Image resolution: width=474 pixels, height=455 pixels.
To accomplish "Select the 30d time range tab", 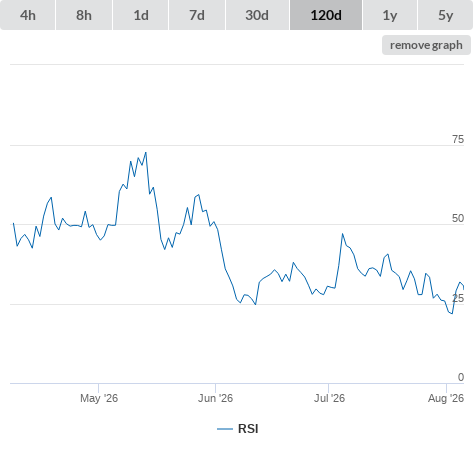I will click(x=257, y=15).
